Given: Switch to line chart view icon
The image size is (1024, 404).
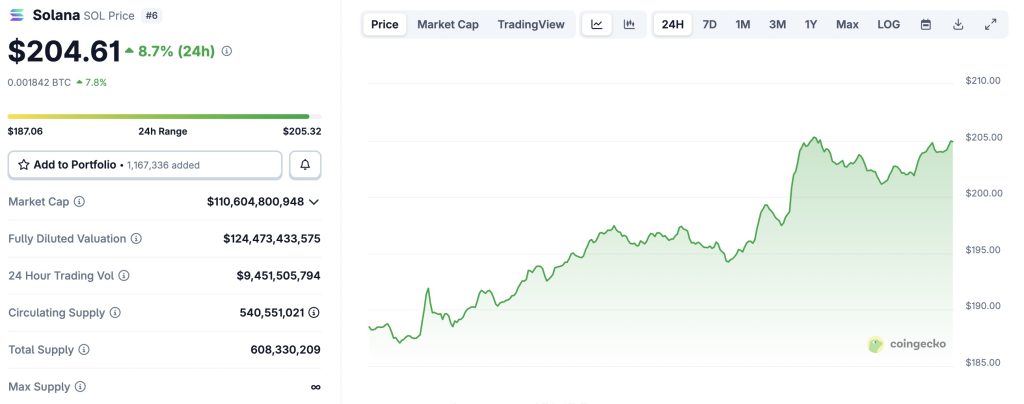Looking at the screenshot, I should pyautogui.click(x=597, y=24).
